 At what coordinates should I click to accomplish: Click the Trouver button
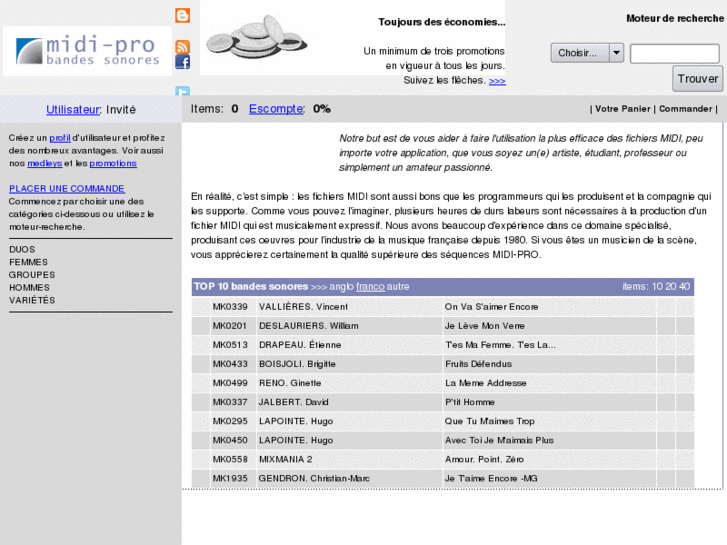pyautogui.click(x=697, y=79)
